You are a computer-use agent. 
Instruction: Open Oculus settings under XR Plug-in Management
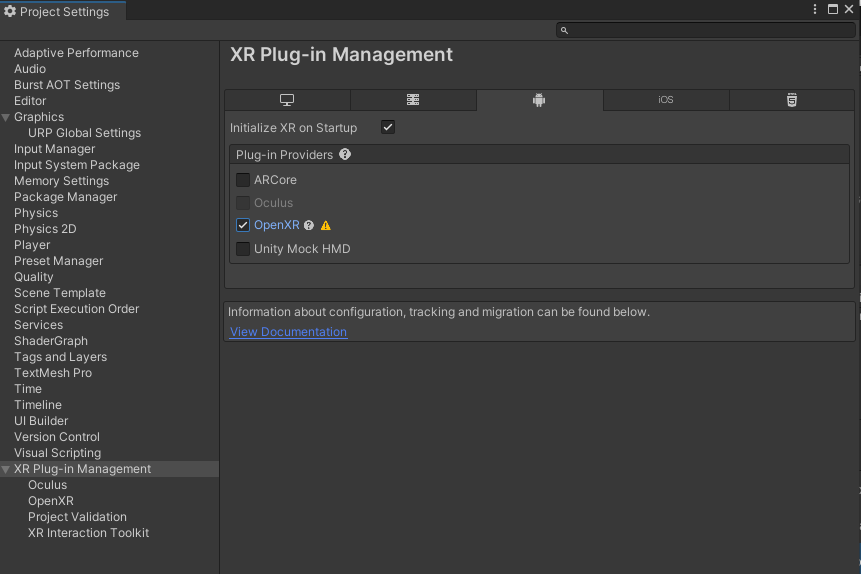point(48,485)
